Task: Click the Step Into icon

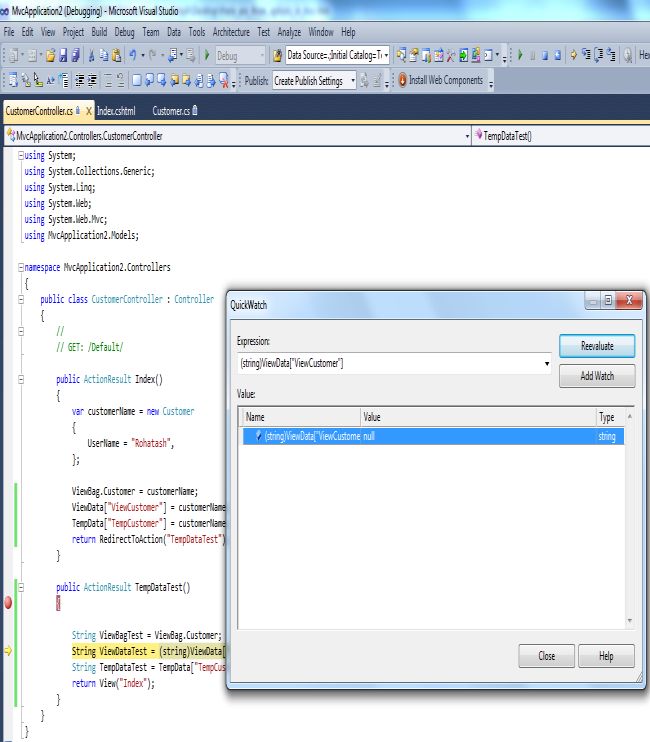Action: [x=587, y=55]
